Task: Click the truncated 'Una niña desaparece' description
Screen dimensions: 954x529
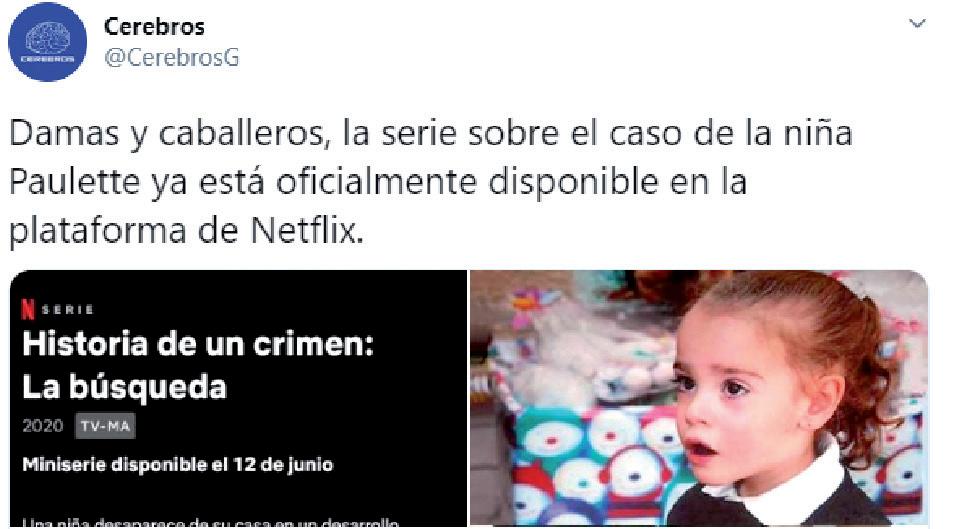Action: (211, 522)
